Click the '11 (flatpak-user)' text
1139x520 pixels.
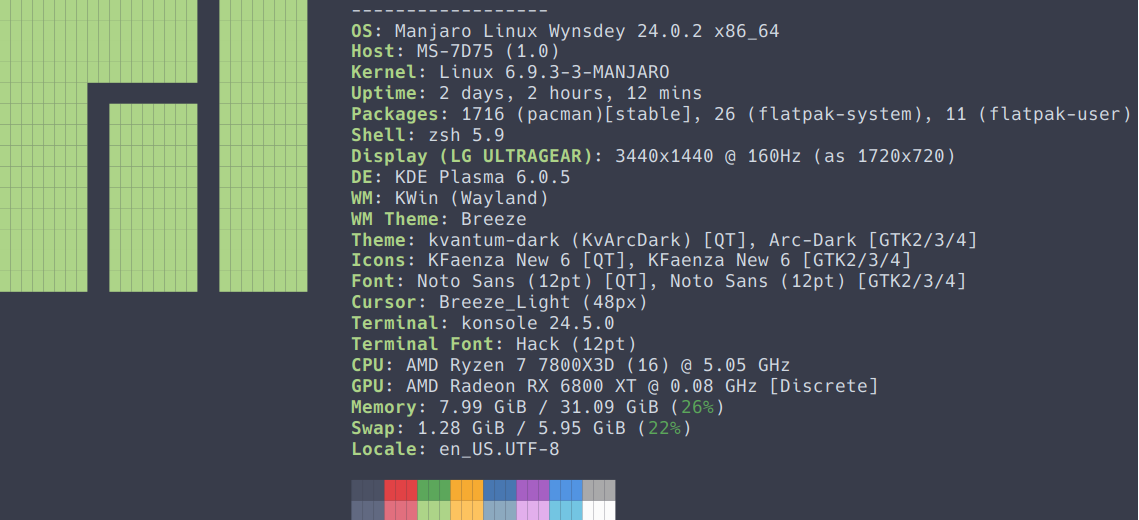pyautogui.click(x=1039, y=115)
